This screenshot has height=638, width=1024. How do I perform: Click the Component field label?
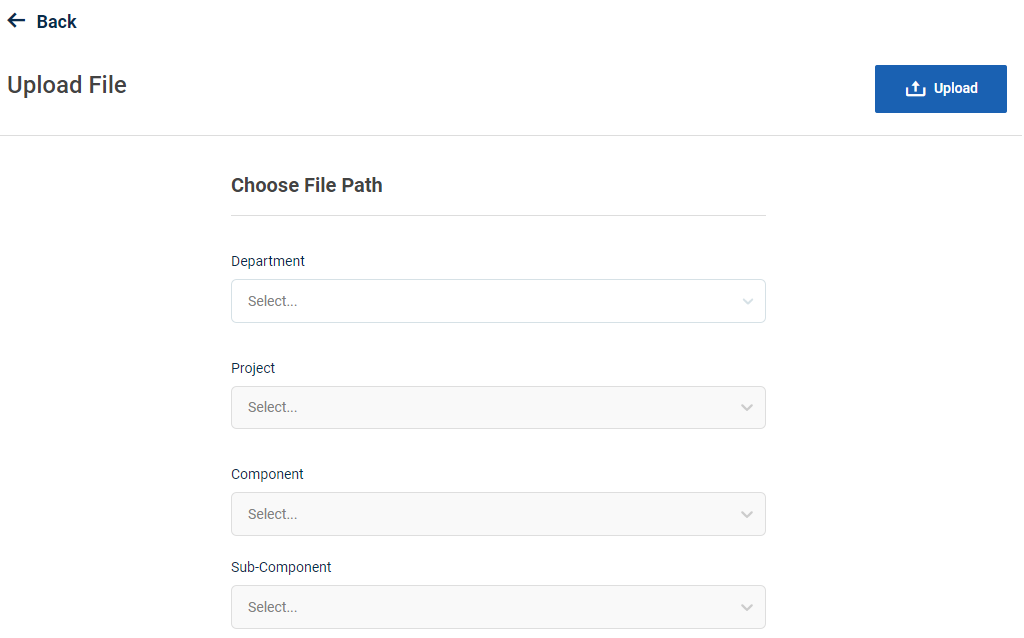click(x=267, y=474)
